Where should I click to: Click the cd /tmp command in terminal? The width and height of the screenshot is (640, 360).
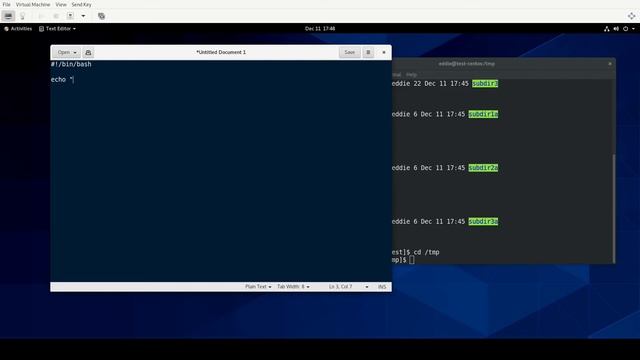[x=427, y=252]
